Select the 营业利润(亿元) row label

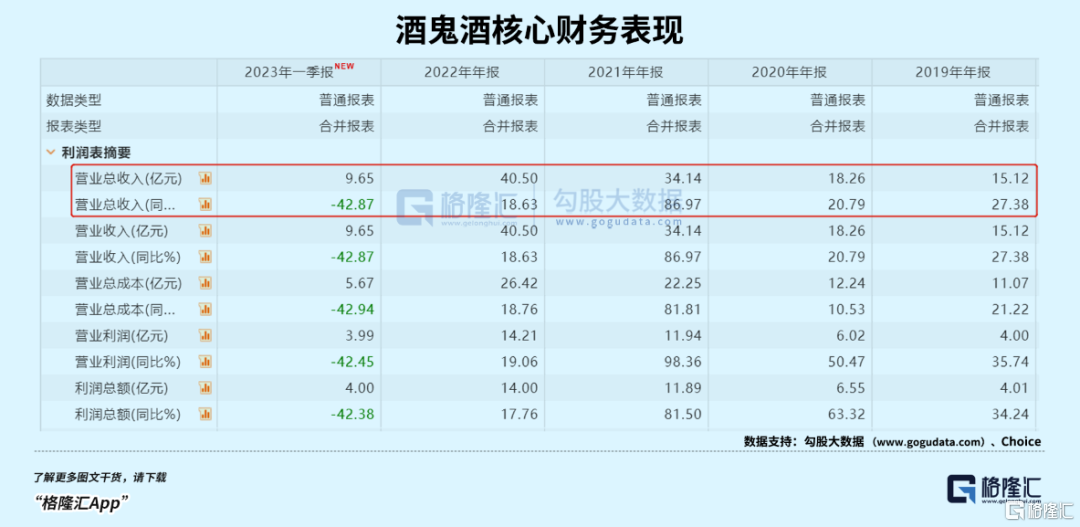pos(121,335)
